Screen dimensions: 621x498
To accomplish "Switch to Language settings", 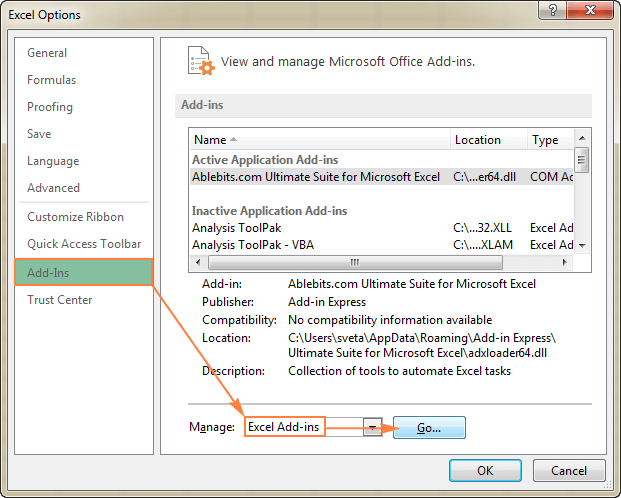I will point(52,161).
